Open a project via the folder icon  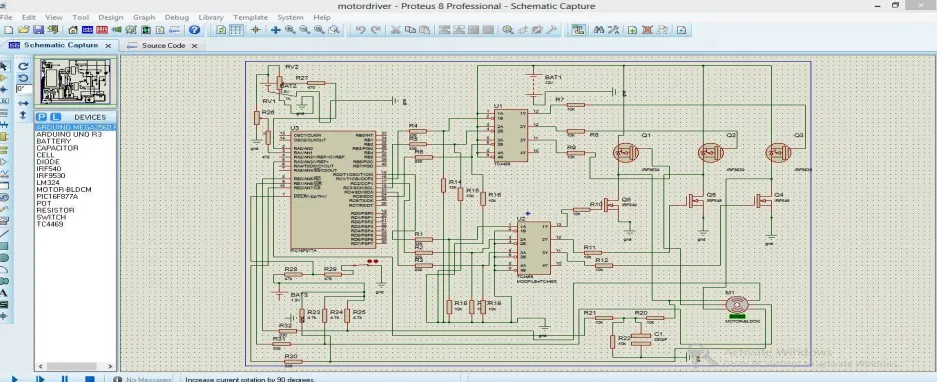23,29
